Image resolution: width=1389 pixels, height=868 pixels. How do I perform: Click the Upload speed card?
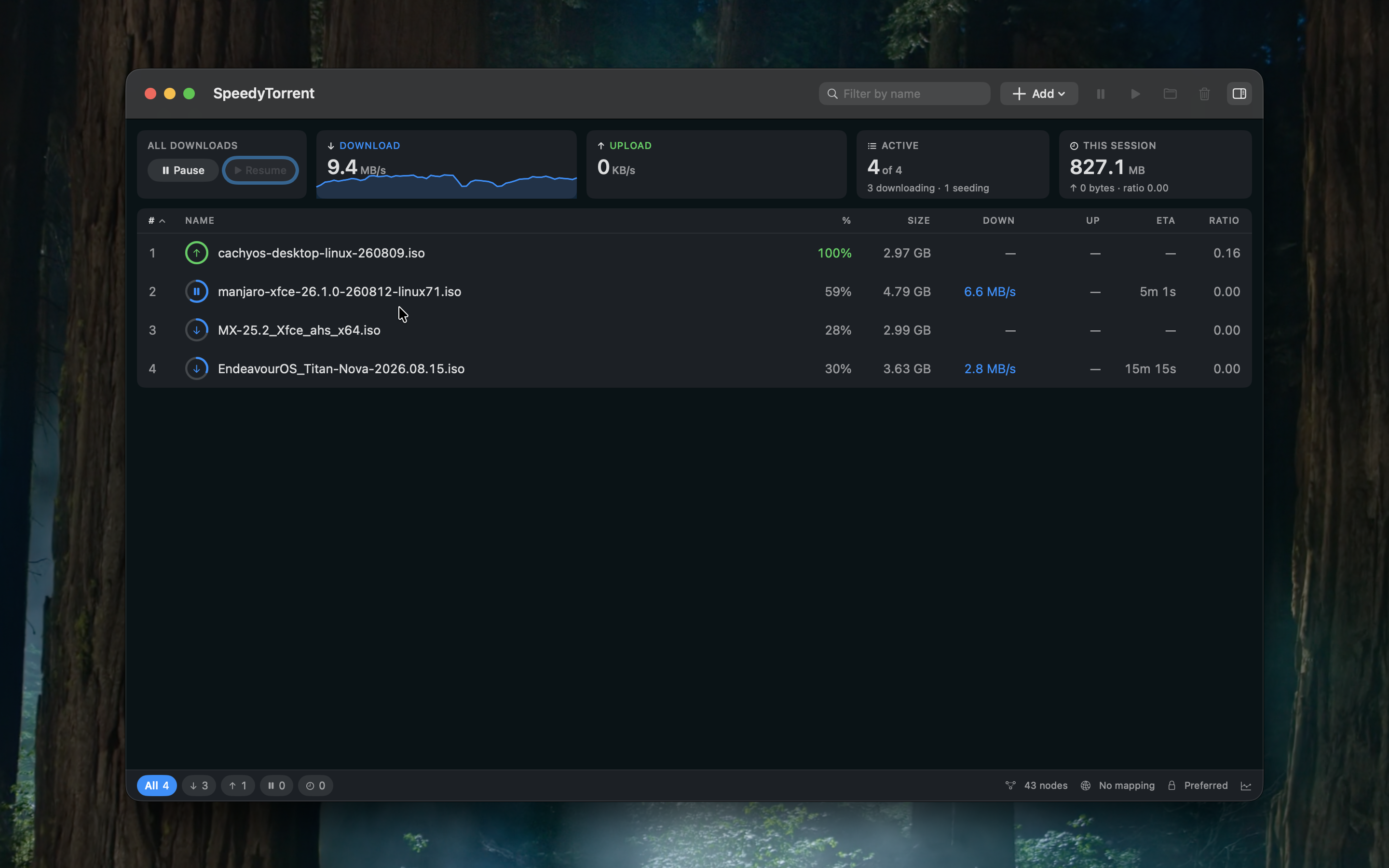click(x=716, y=165)
